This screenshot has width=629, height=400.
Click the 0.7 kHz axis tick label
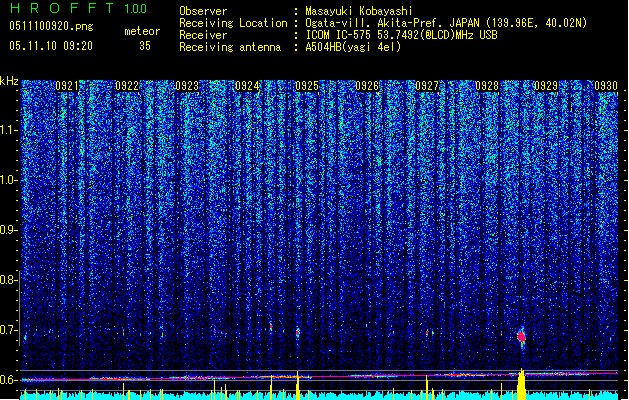[8, 330]
